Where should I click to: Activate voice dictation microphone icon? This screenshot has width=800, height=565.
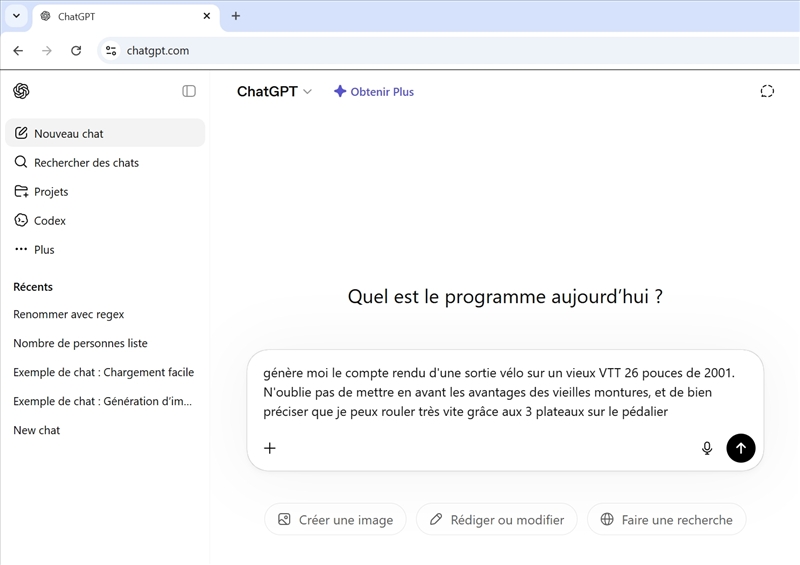(x=707, y=448)
